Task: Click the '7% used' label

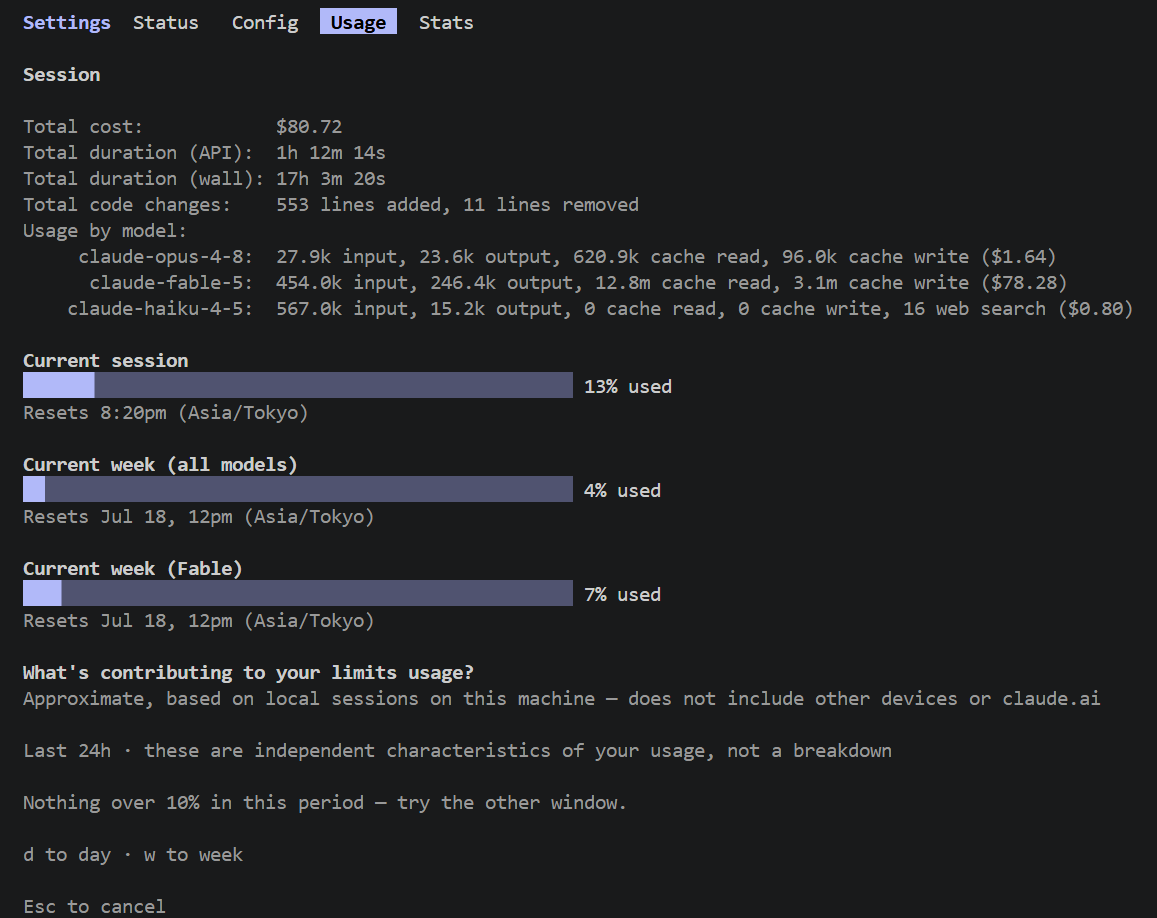Action: pos(622,595)
